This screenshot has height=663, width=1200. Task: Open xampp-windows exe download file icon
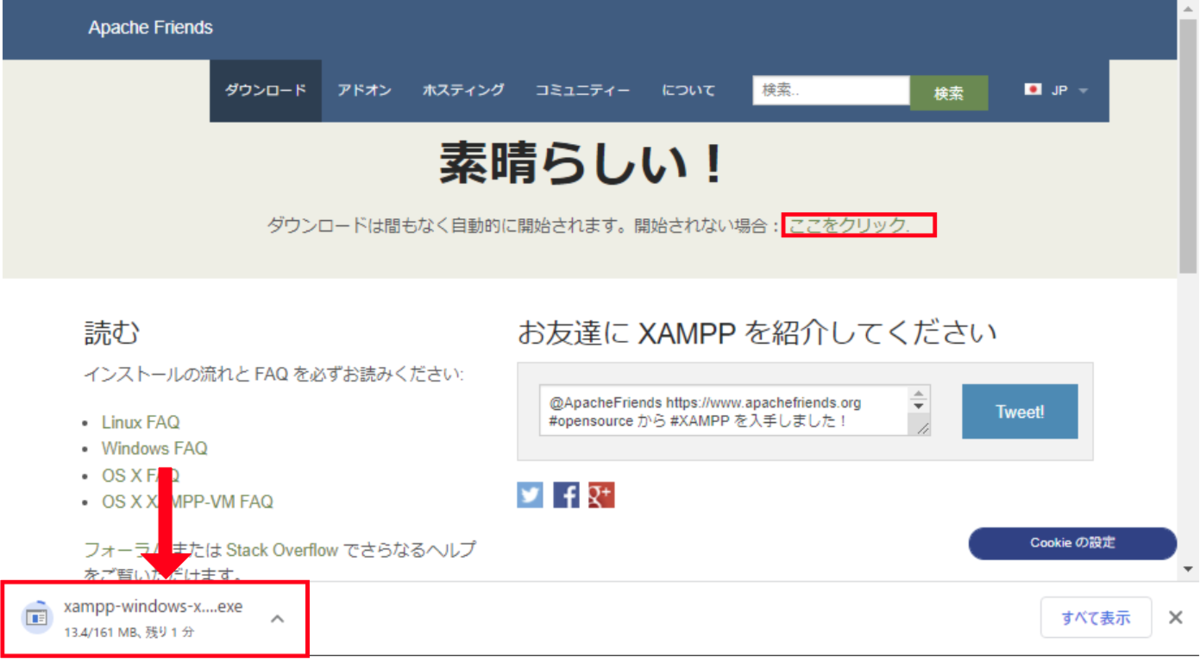(x=37, y=616)
